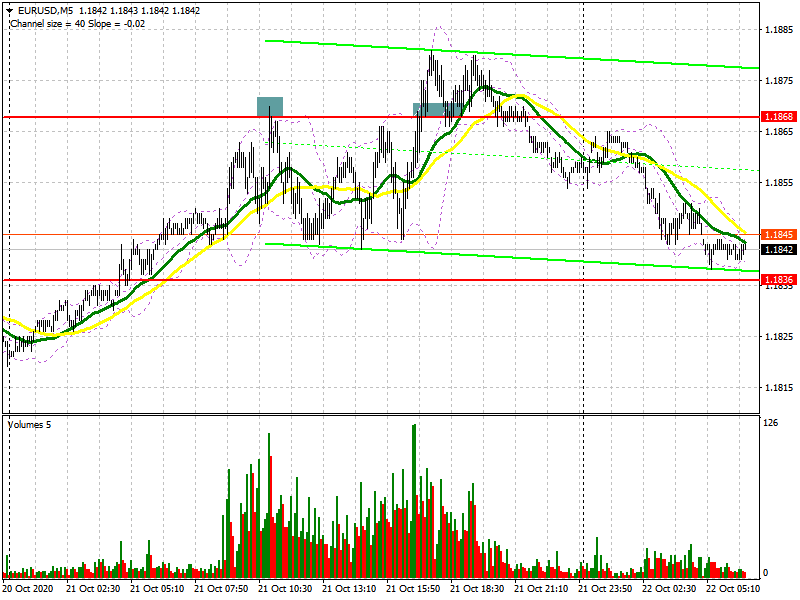This screenshot has height=600, width=800.
Task: Click the 1.1885 price scale value
Action: [779, 30]
